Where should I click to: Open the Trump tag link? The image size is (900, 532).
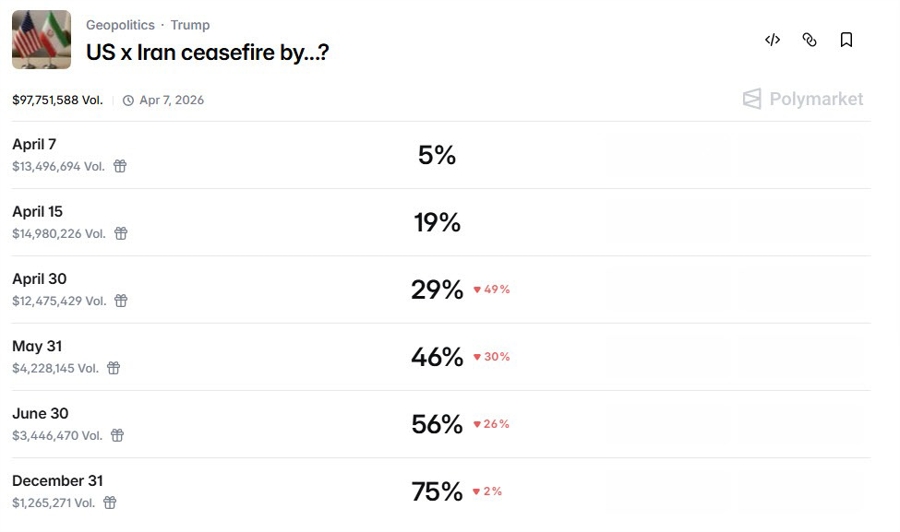pyautogui.click(x=190, y=25)
